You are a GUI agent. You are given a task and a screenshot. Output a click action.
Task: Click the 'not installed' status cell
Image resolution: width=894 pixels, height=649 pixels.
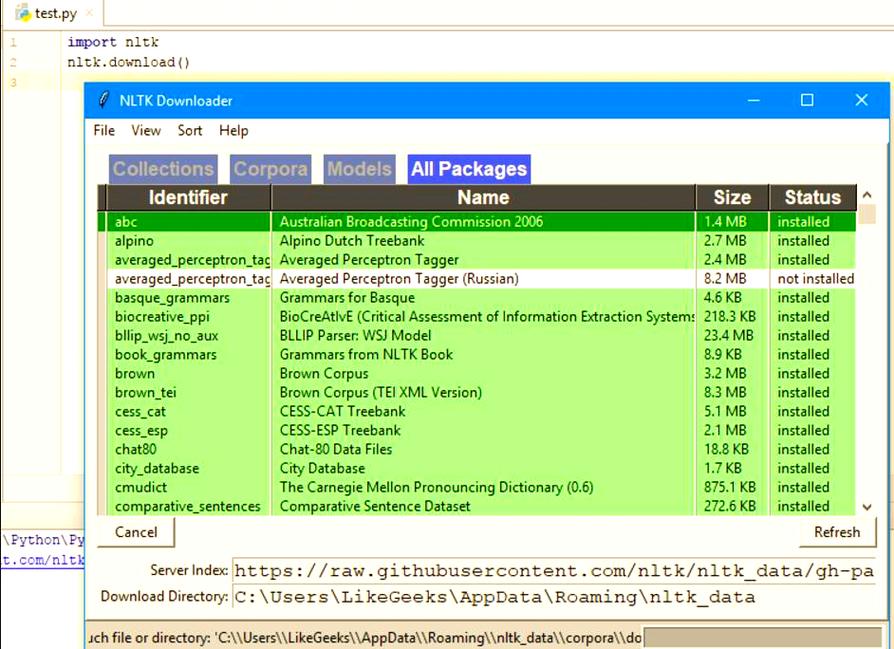pos(815,279)
